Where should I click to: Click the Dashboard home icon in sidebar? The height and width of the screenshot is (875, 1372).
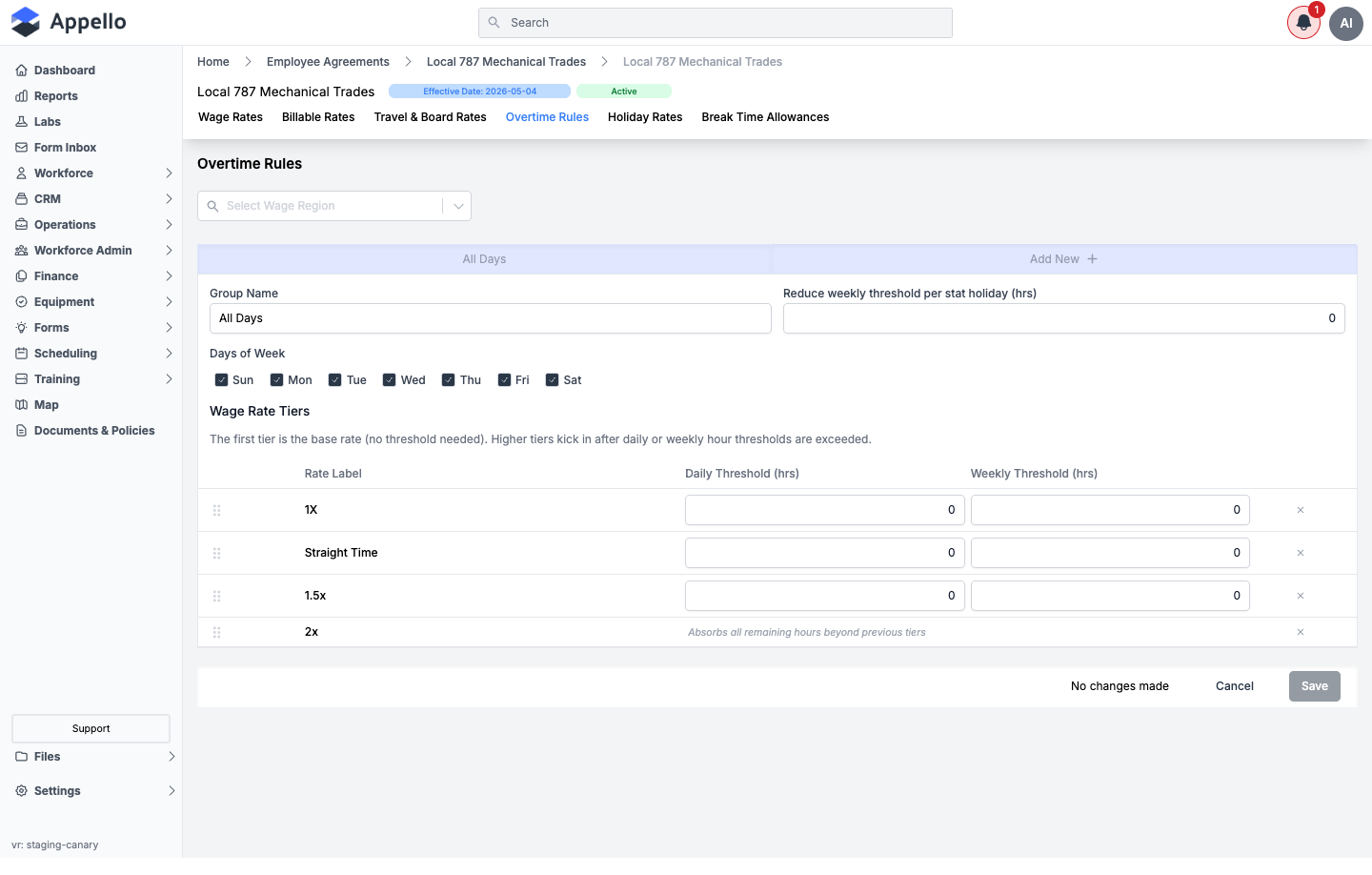(x=21, y=71)
